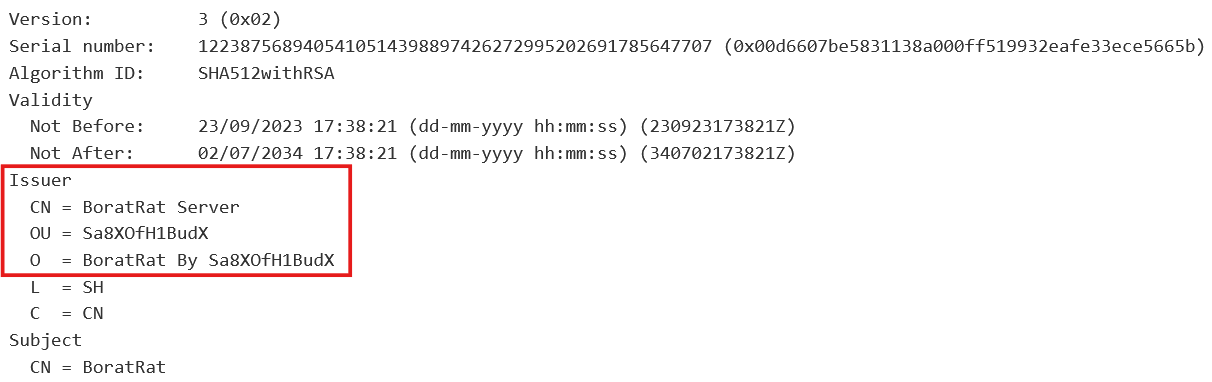Select the Serial number label

[82, 46]
